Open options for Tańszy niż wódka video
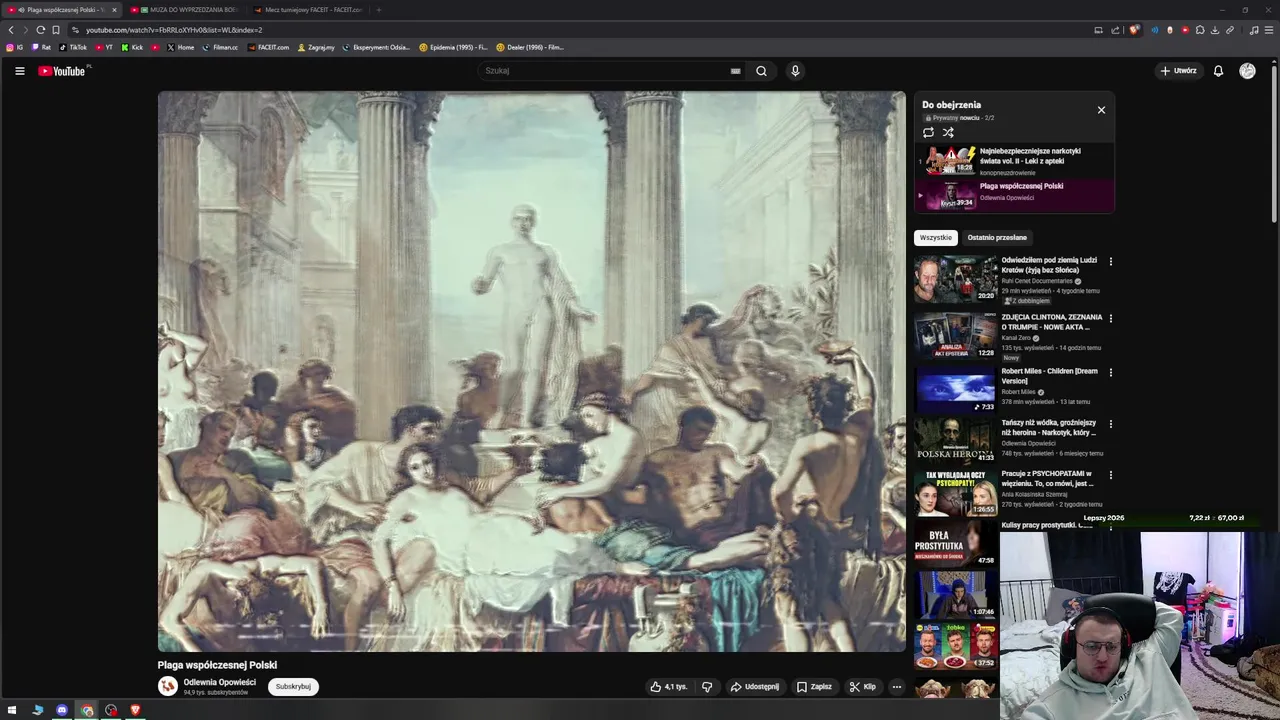The height and width of the screenshot is (720, 1280). [x=1110, y=424]
